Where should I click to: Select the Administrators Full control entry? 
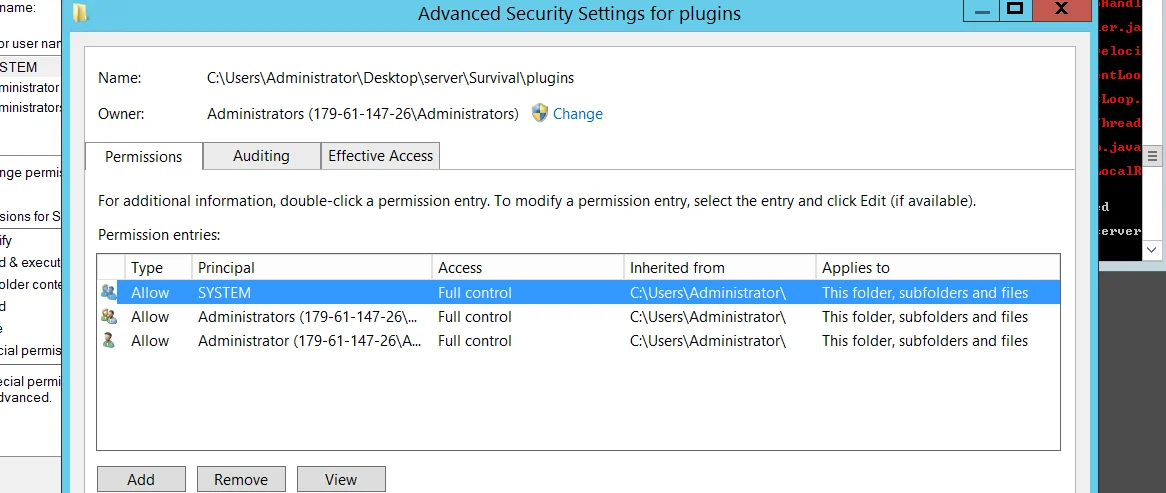[x=578, y=317]
